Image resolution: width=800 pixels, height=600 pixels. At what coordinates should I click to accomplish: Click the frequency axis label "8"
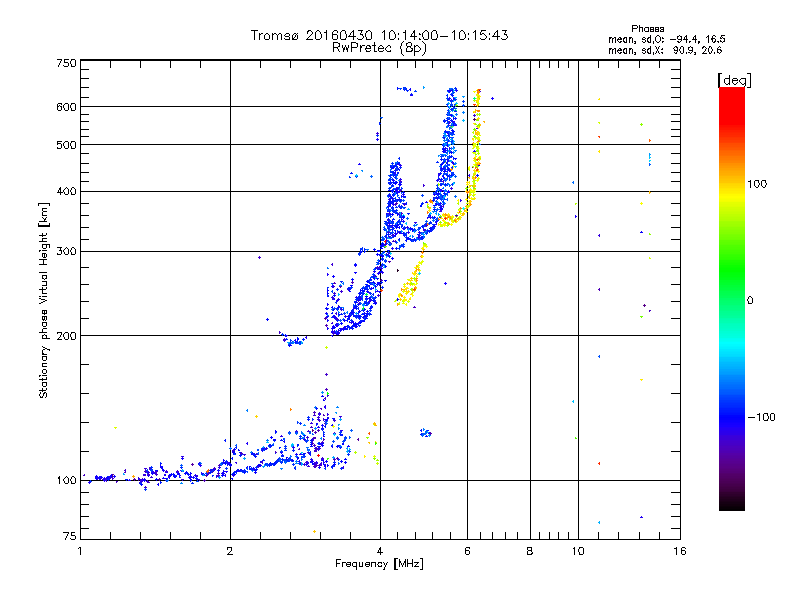tap(530, 551)
